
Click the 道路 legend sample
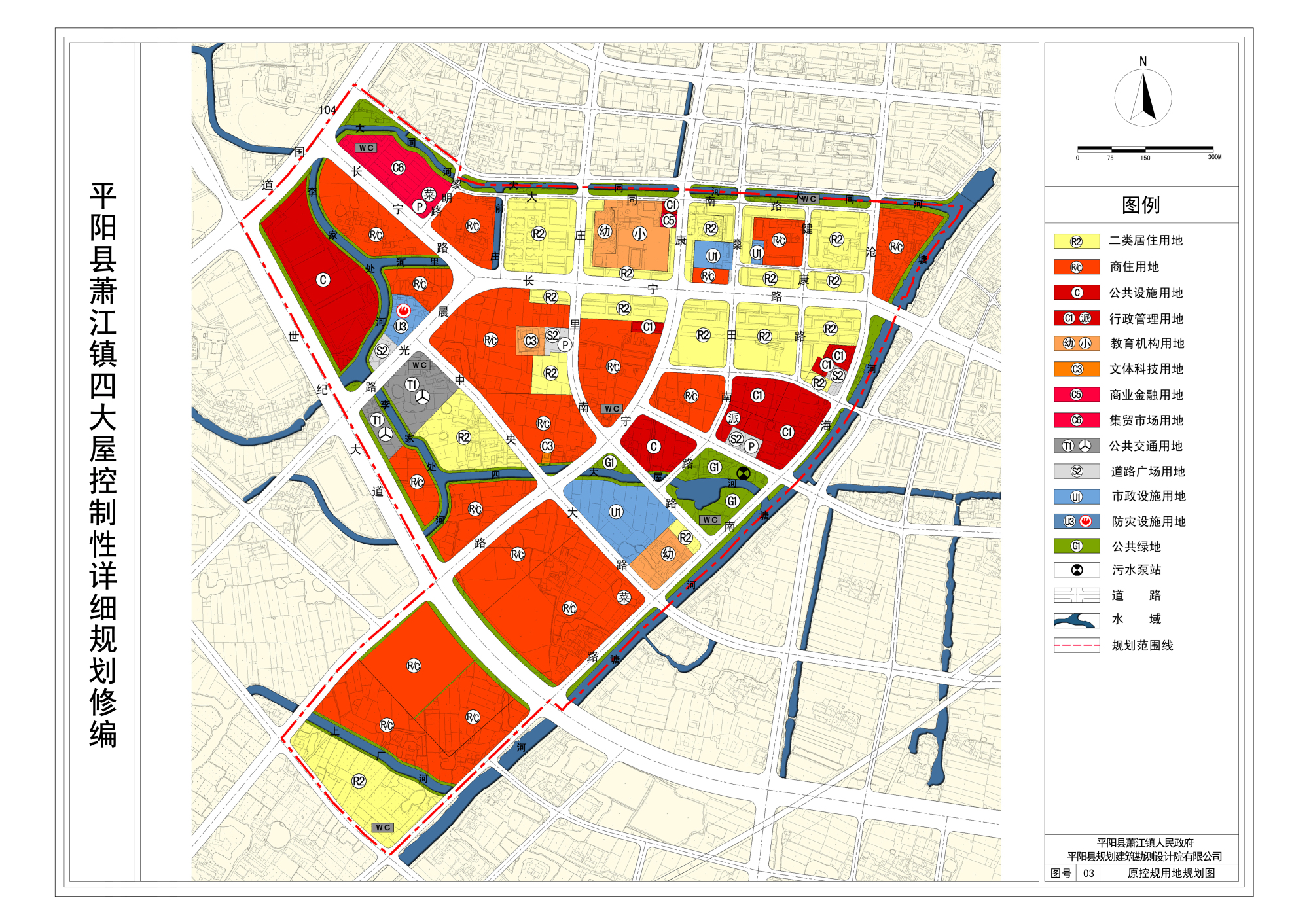(1077, 595)
